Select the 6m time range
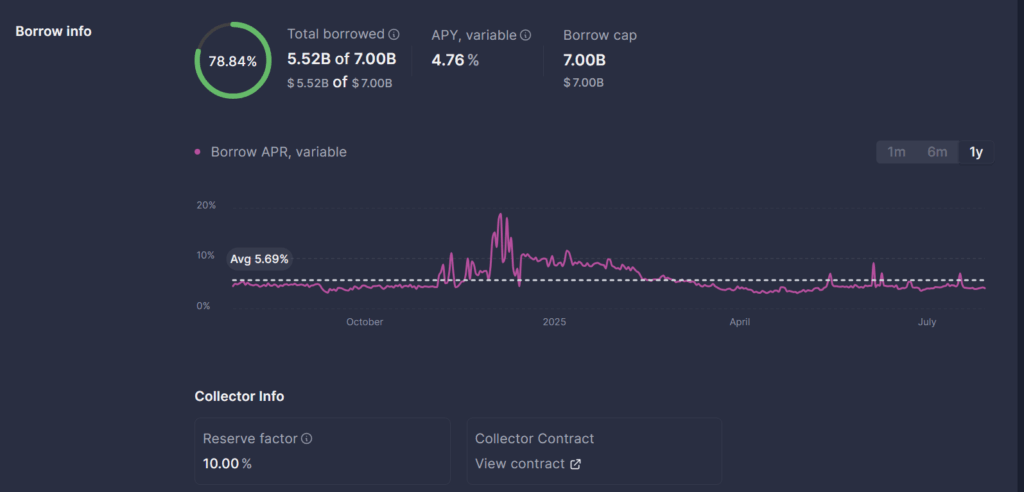Image resolution: width=1024 pixels, height=492 pixels. point(937,152)
